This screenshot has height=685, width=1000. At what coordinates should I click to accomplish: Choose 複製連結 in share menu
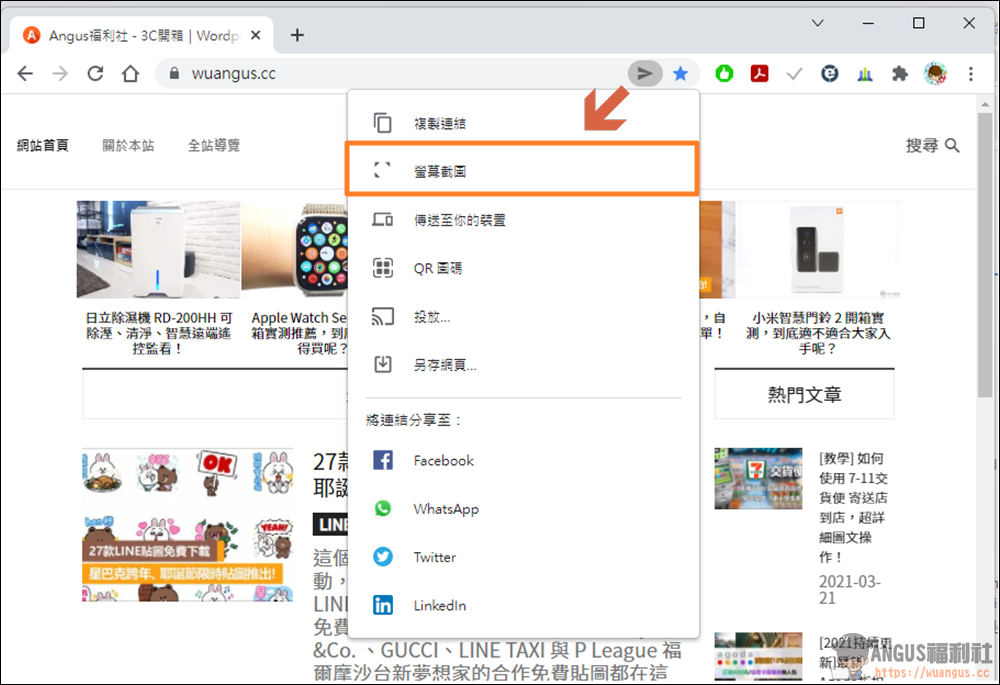pyautogui.click(x=523, y=123)
